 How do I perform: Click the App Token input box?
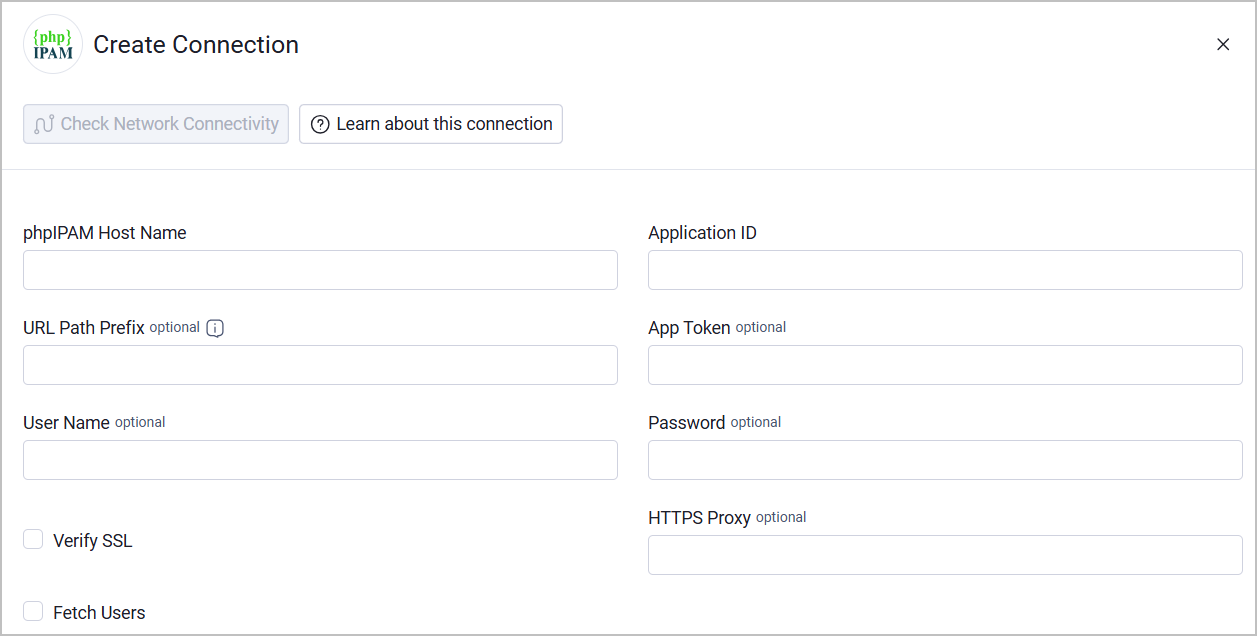pos(945,365)
